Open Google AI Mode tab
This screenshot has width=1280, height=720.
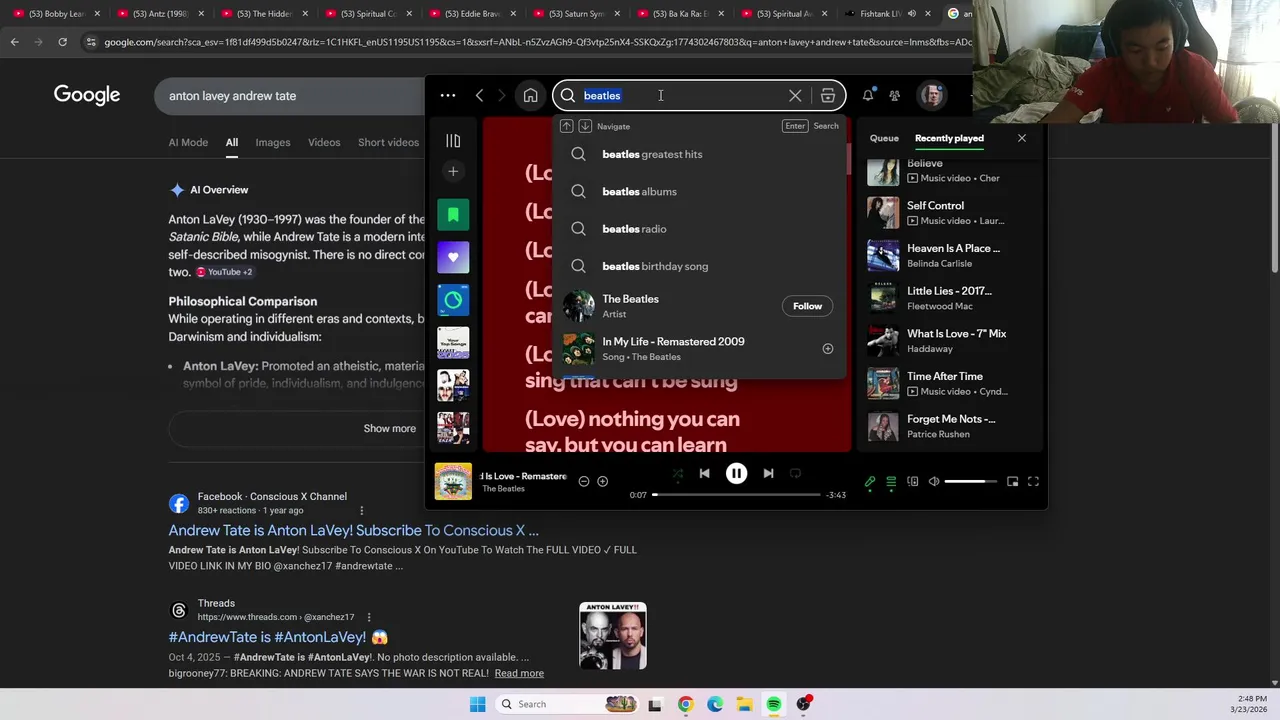coord(188,142)
